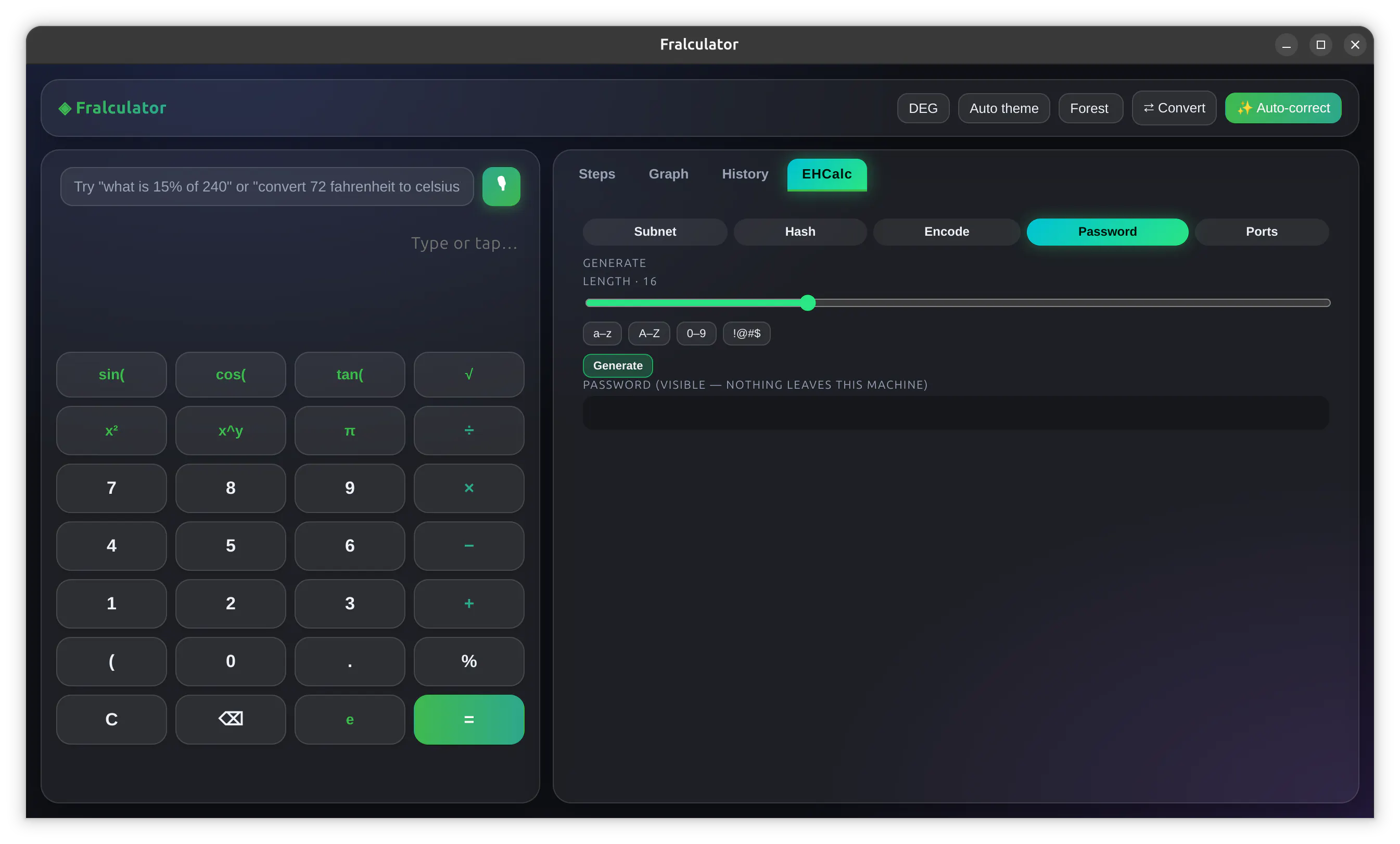This screenshot has width=1400, height=844.
Task: Select the EHCalc tab
Action: pos(826,174)
